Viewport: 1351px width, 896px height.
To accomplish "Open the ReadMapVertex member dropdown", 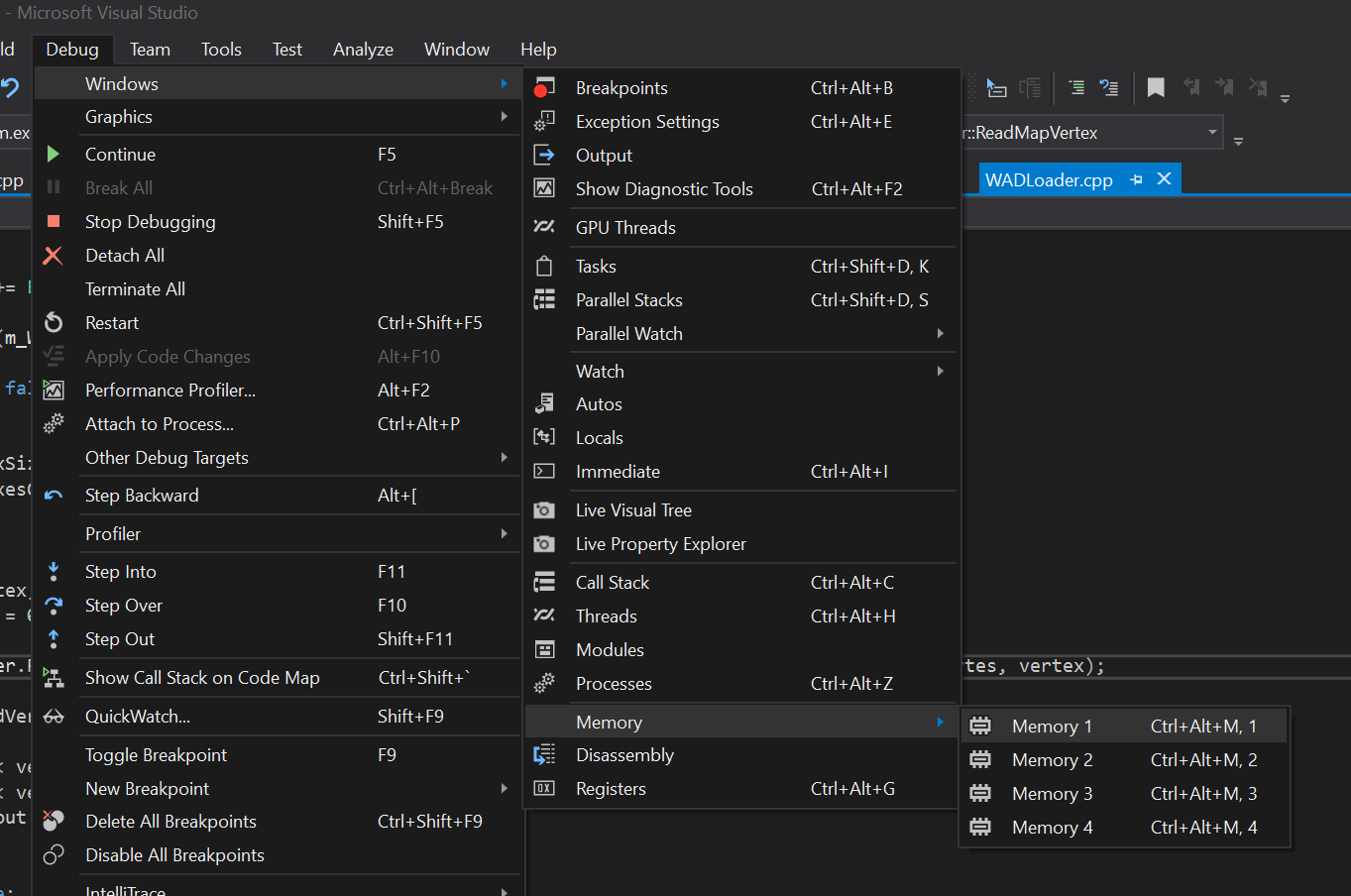I will click(1212, 133).
